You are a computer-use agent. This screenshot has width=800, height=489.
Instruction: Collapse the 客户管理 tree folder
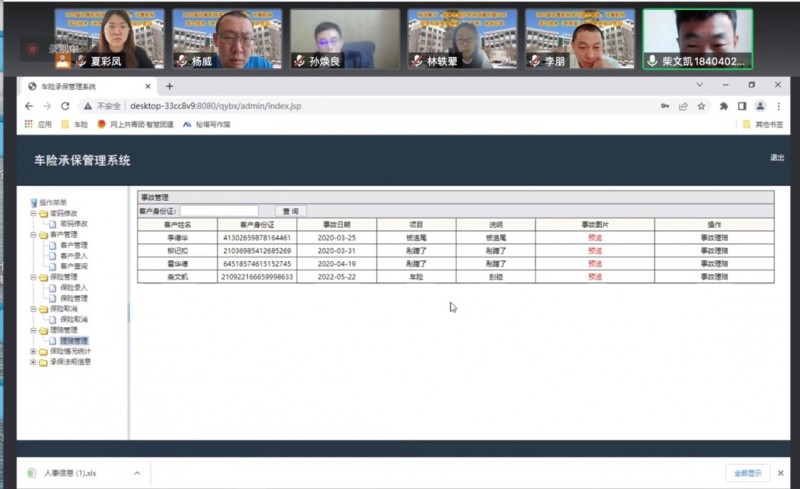pyautogui.click(x=33, y=235)
